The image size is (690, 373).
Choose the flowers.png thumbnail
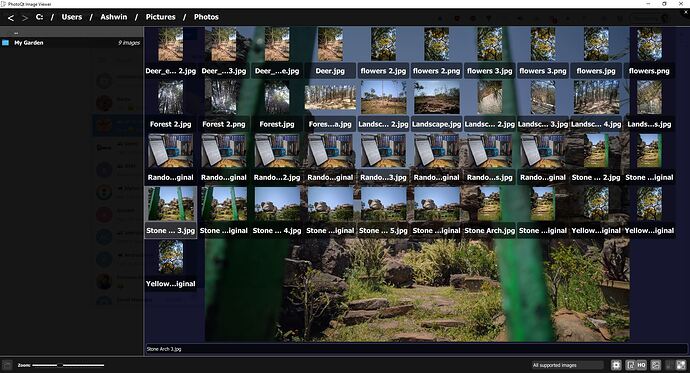pos(650,52)
